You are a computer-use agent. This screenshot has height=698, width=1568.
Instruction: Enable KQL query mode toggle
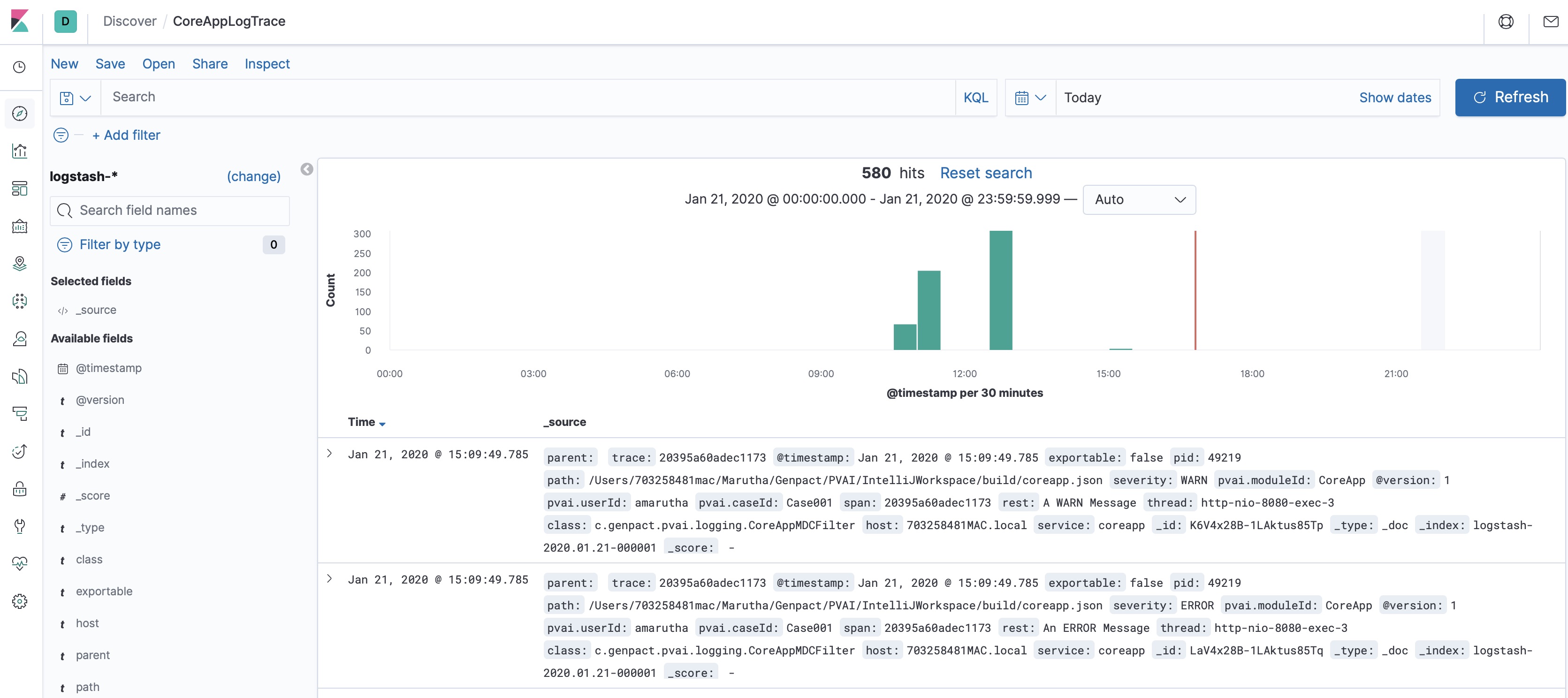pyautogui.click(x=975, y=97)
